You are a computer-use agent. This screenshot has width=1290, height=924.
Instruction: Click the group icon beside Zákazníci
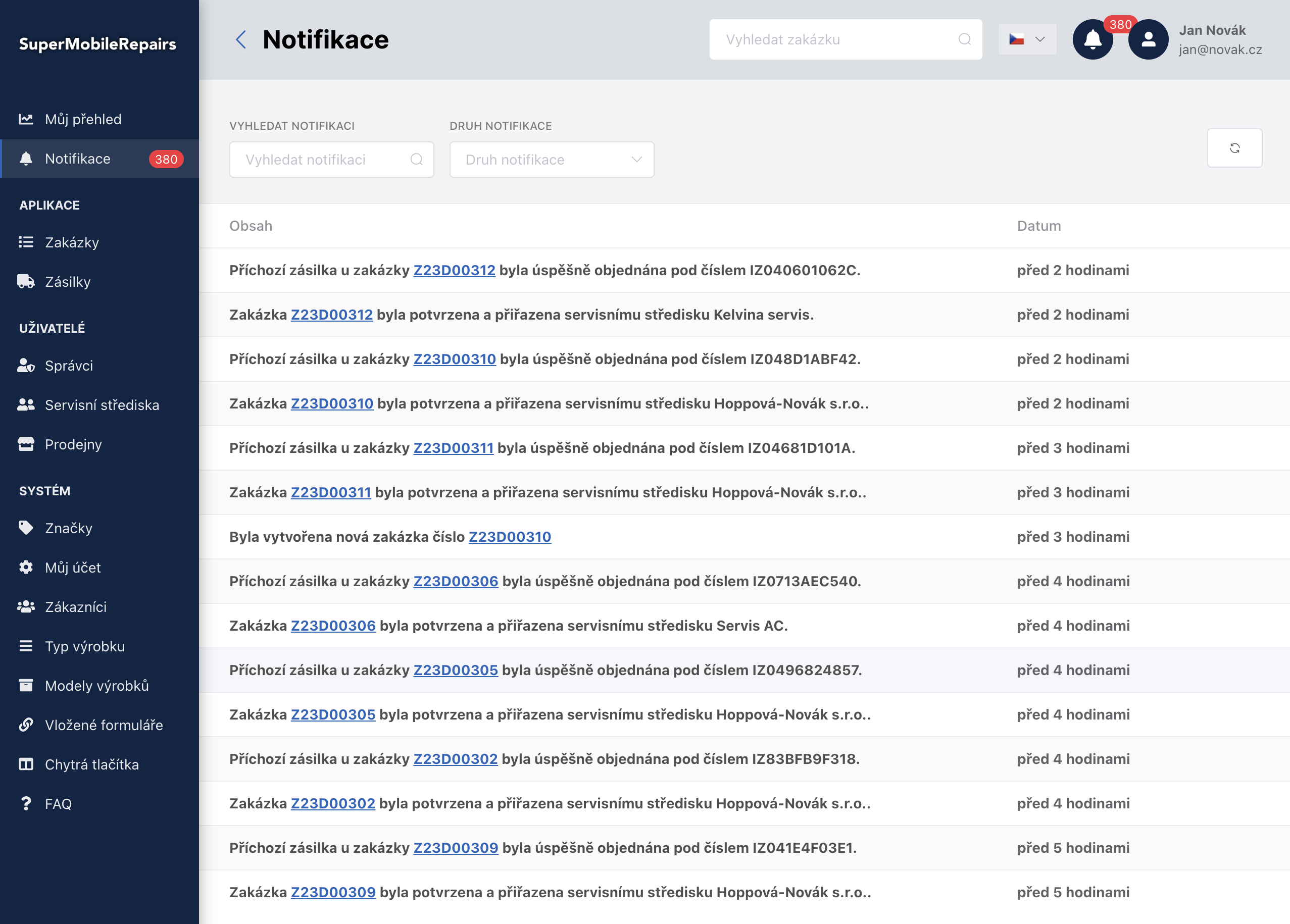(x=26, y=607)
